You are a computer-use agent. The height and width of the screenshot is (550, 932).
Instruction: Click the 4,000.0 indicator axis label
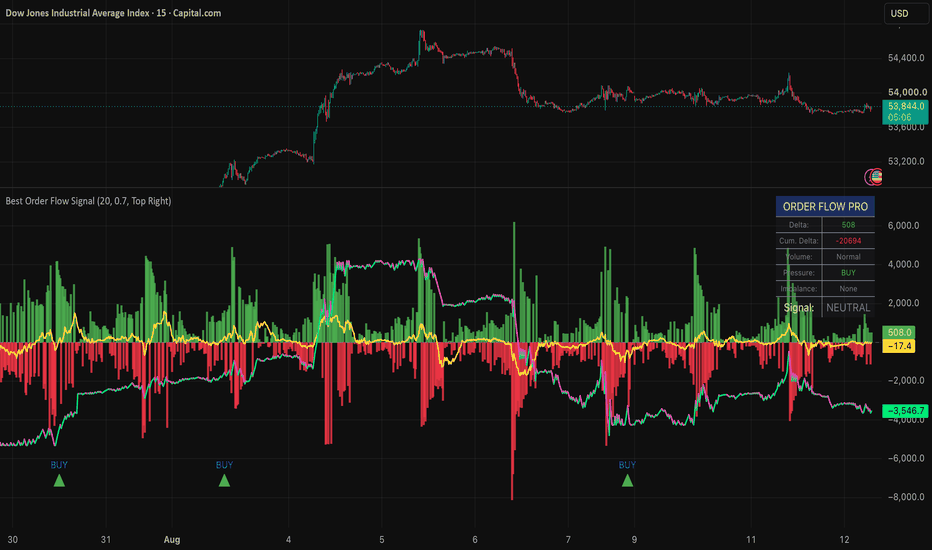pos(903,264)
